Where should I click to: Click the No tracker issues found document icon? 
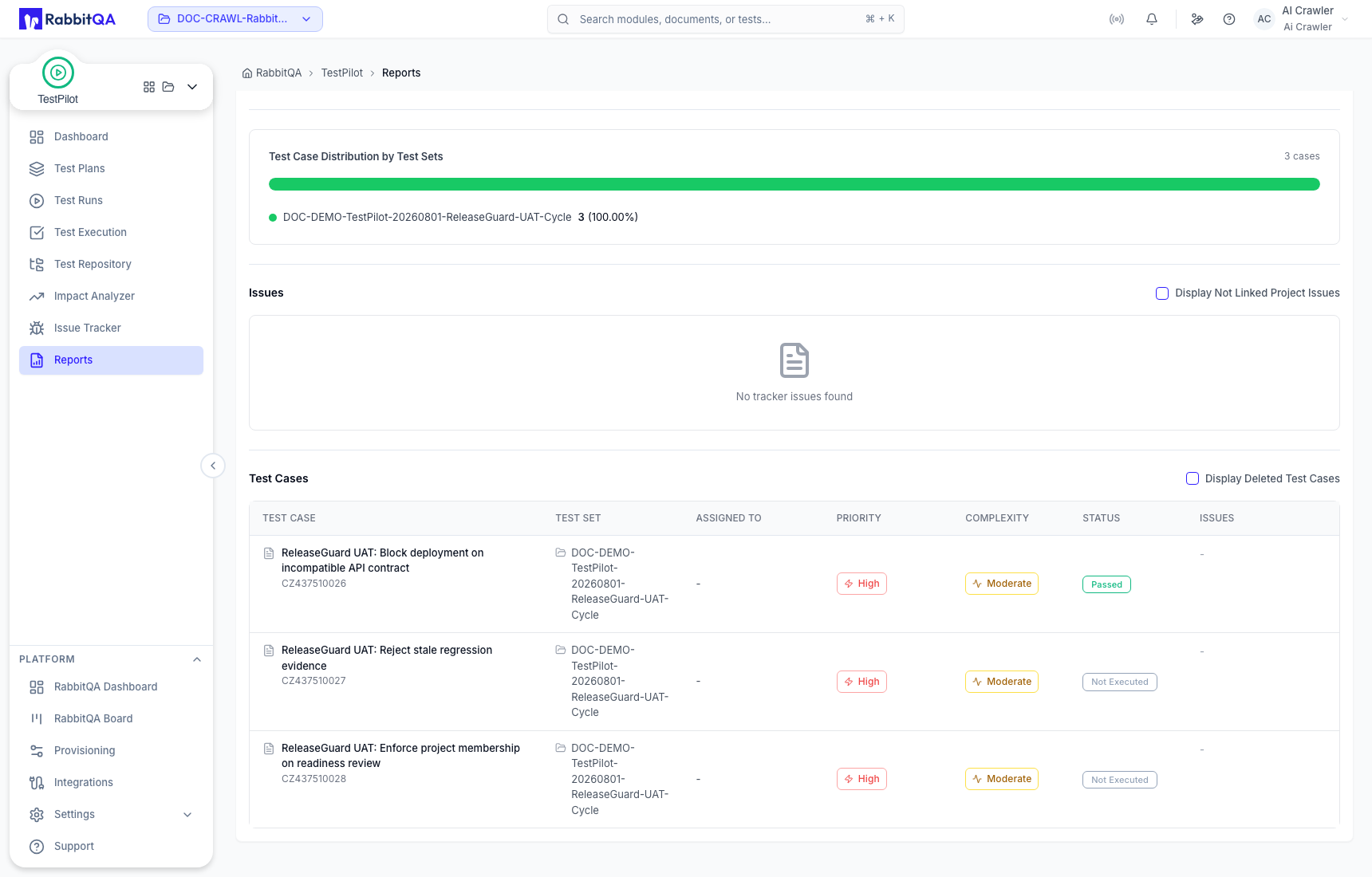794,360
